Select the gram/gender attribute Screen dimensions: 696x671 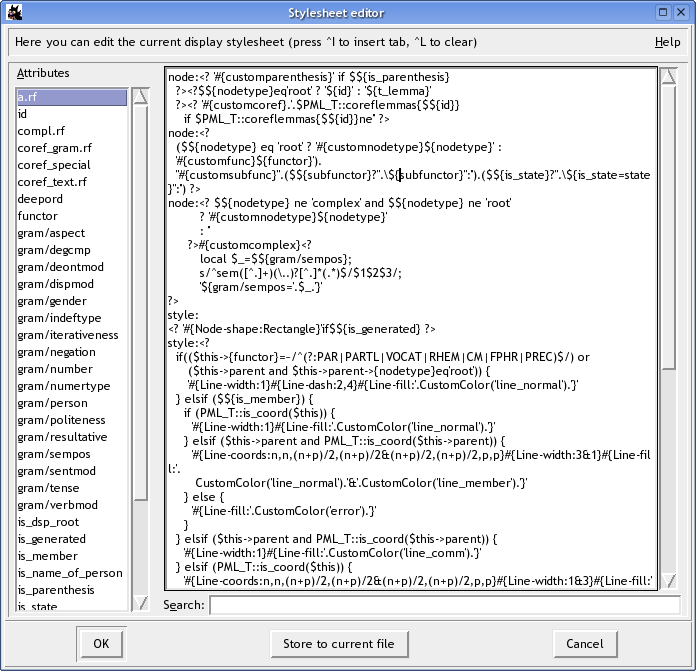click(x=72, y=301)
